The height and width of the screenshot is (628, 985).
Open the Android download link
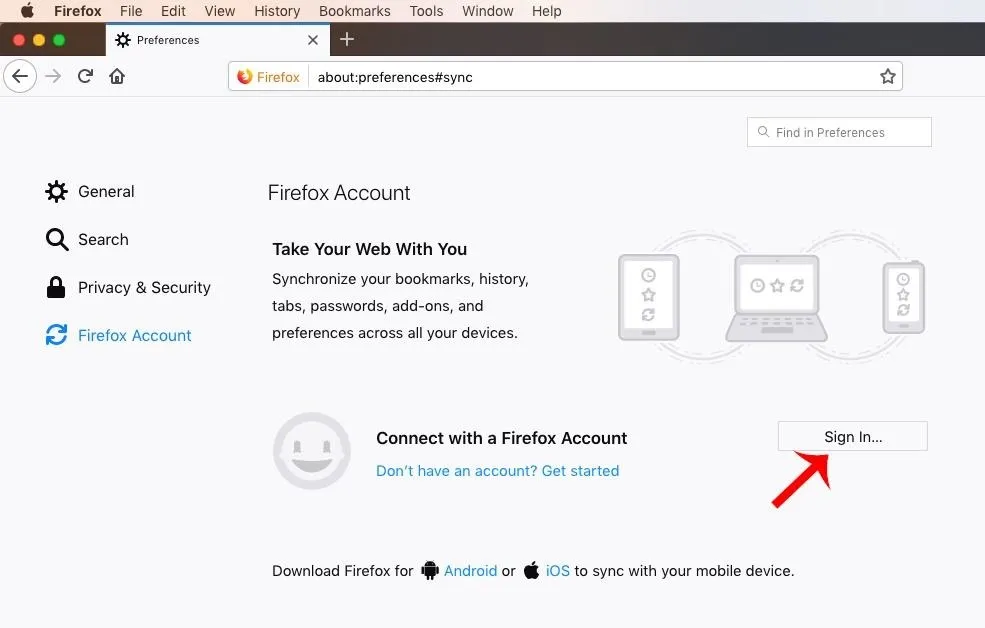pos(471,571)
